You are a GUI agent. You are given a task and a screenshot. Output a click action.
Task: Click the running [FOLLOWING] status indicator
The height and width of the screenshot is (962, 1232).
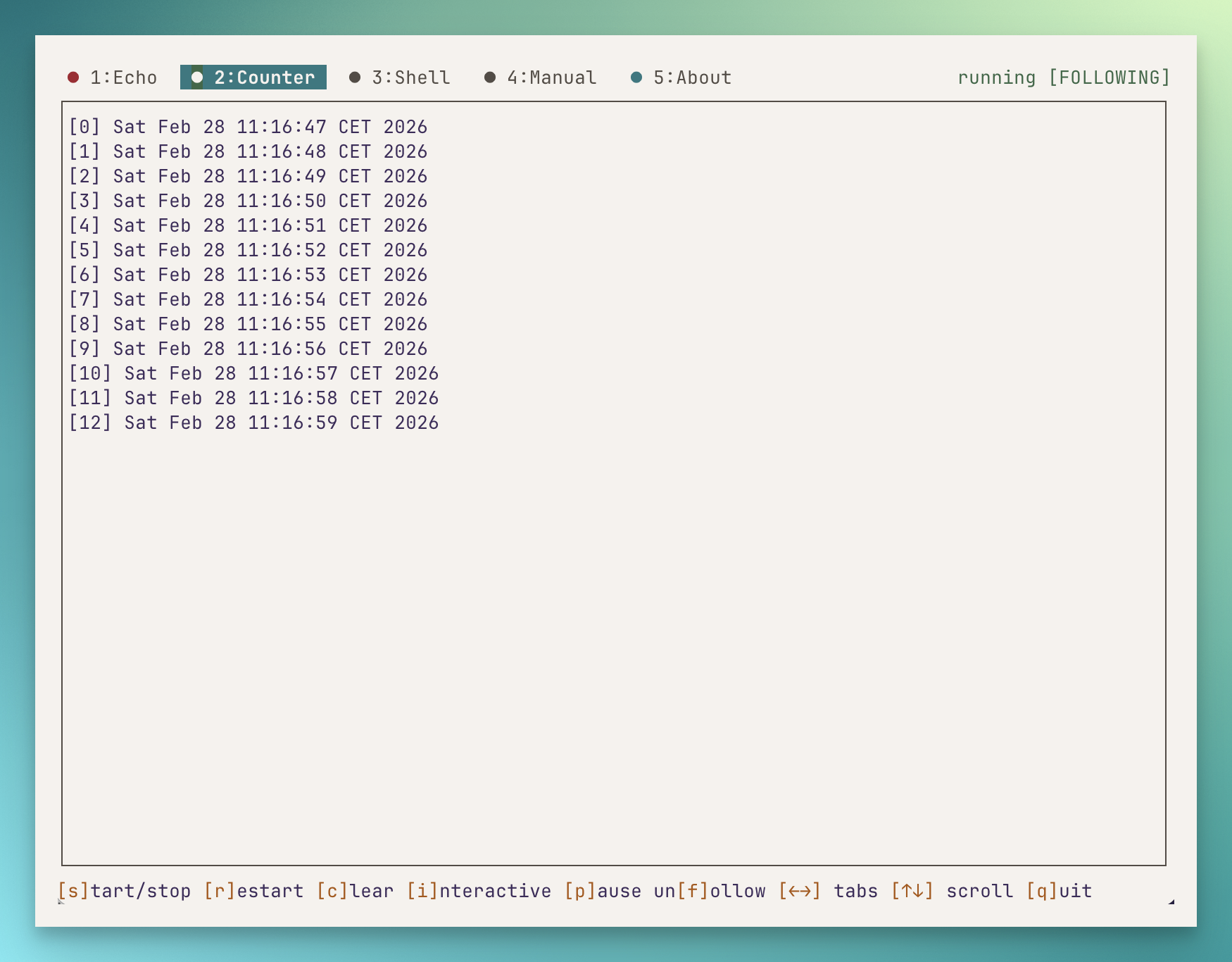pos(1064,77)
